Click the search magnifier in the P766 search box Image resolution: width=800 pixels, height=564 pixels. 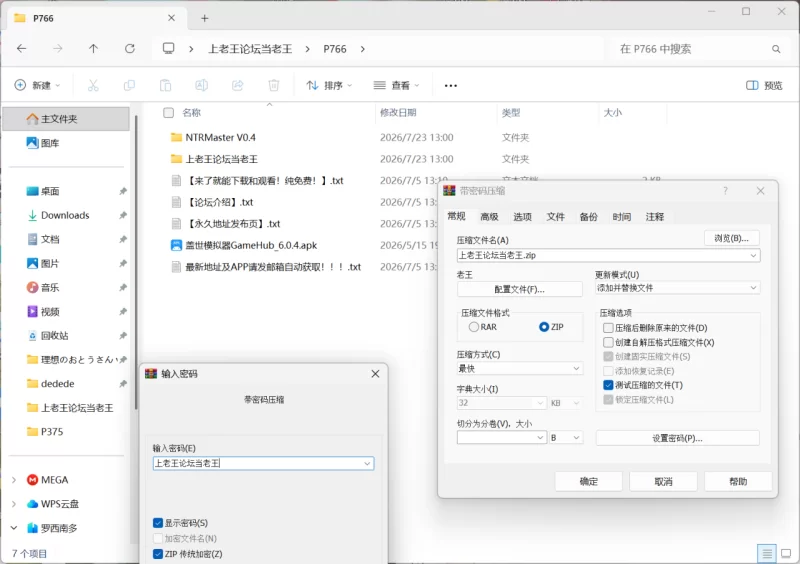point(776,49)
